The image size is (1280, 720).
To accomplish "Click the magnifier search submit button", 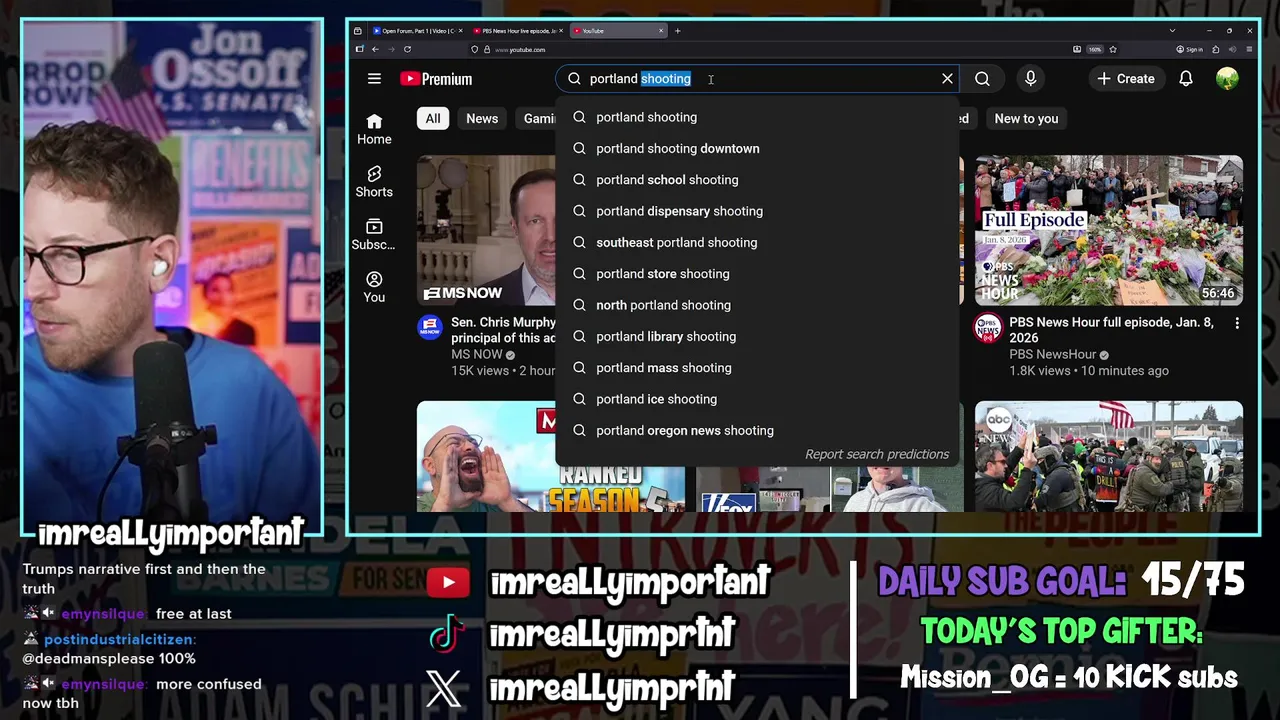I will [982, 79].
